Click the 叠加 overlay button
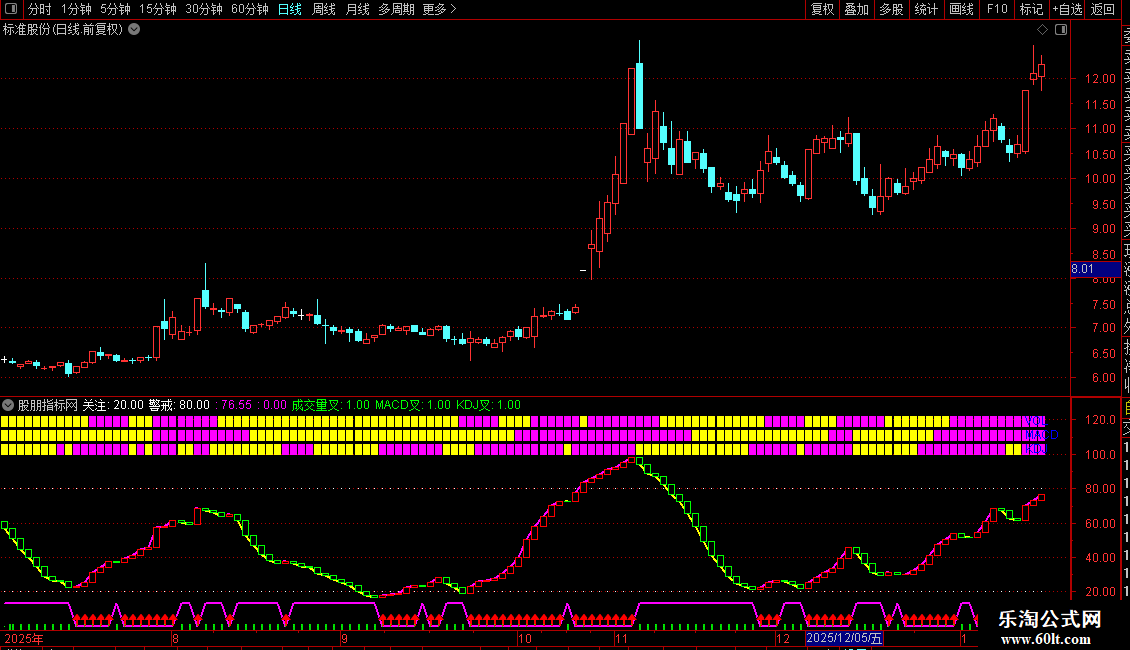The width and height of the screenshot is (1130, 650). pos(857,9)
